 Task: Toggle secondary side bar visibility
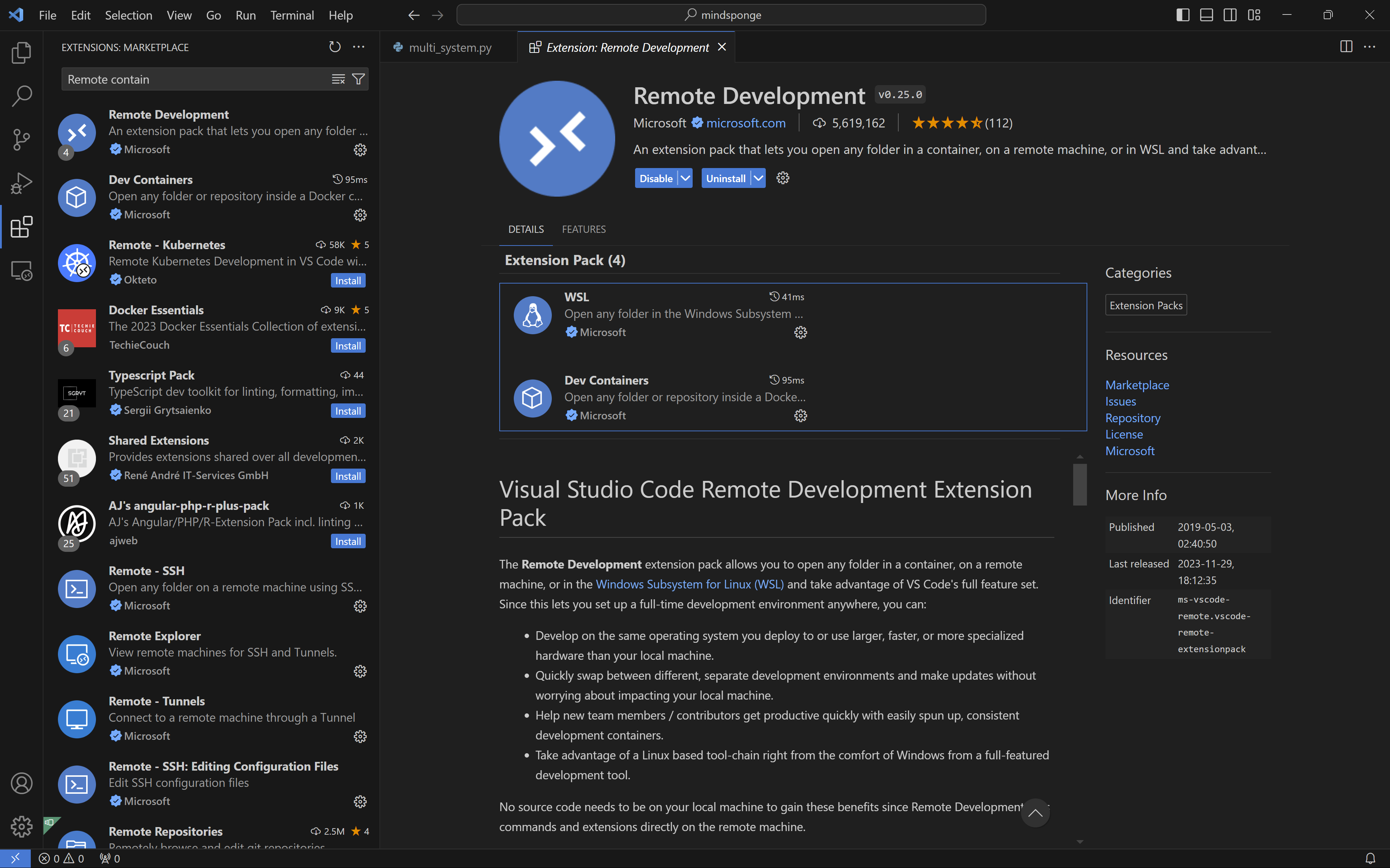coord(1230,15)
